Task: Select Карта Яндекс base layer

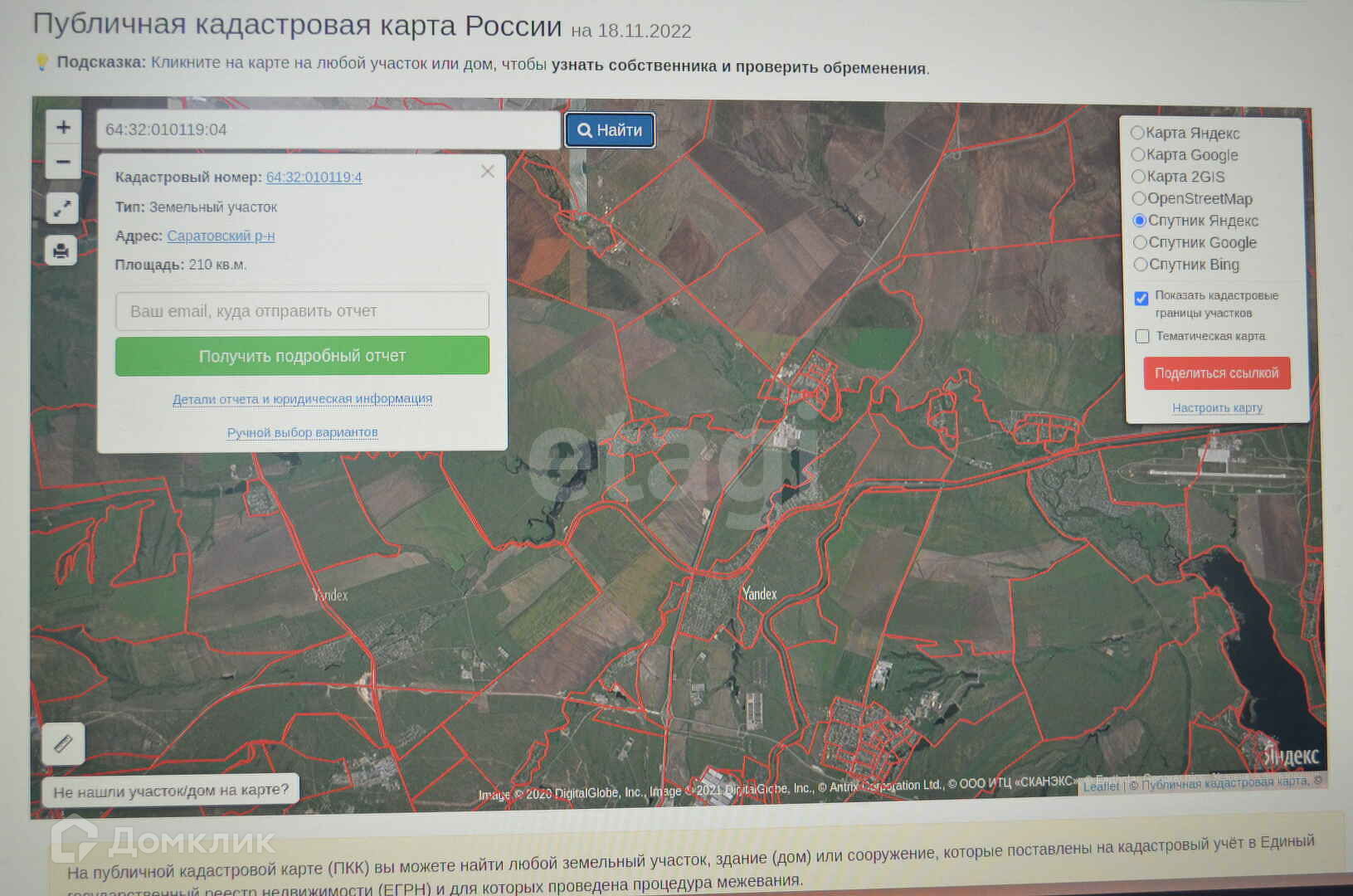Action: (x=1137, y=133)
